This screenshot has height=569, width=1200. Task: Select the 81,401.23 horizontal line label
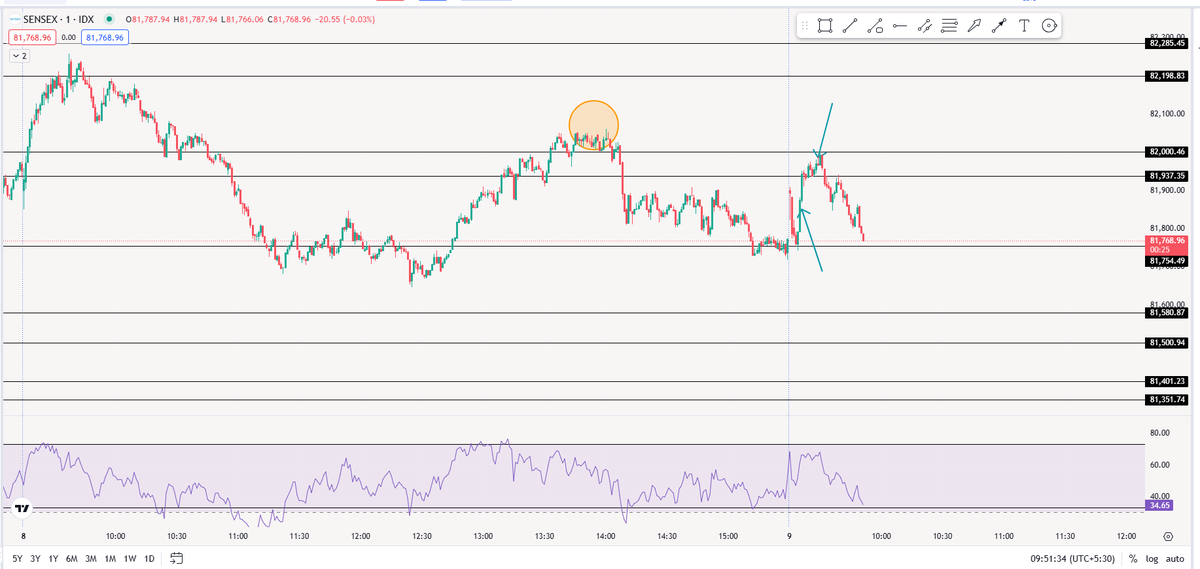[1167, 381]
